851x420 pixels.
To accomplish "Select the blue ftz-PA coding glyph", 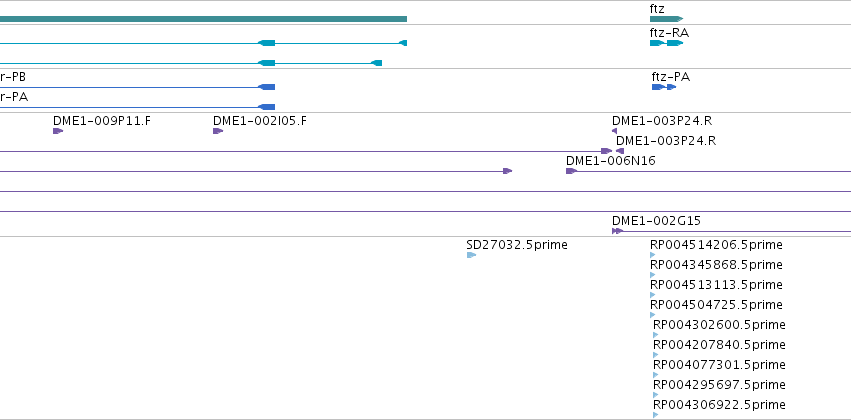I will click(664, 87).
